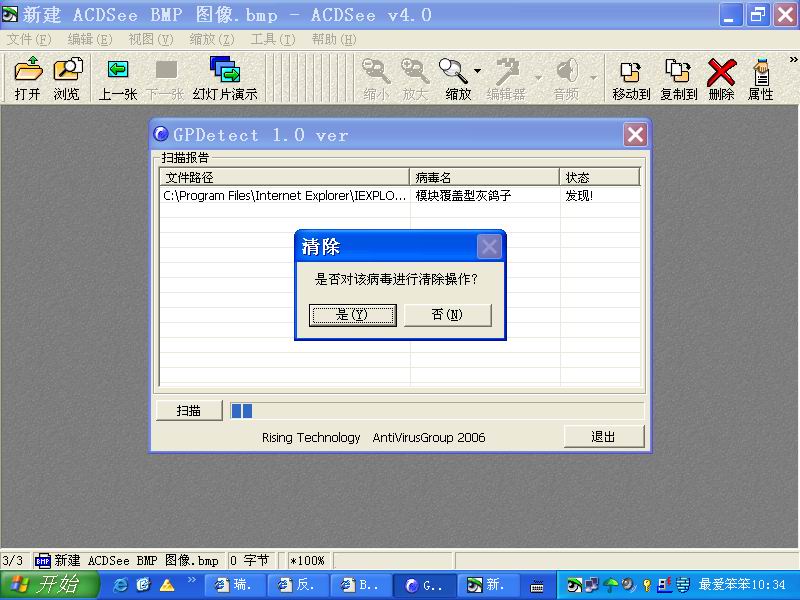Click the *100% zoom status entry
The image size is (800, 600).
point(307,561)
